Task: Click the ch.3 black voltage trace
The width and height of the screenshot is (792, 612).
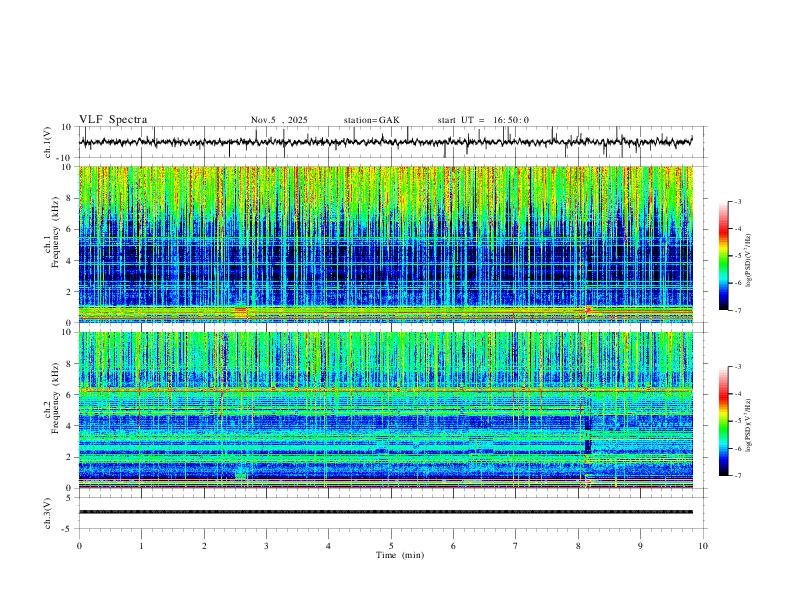Action: pyautogui.click(x=385, y=512)
